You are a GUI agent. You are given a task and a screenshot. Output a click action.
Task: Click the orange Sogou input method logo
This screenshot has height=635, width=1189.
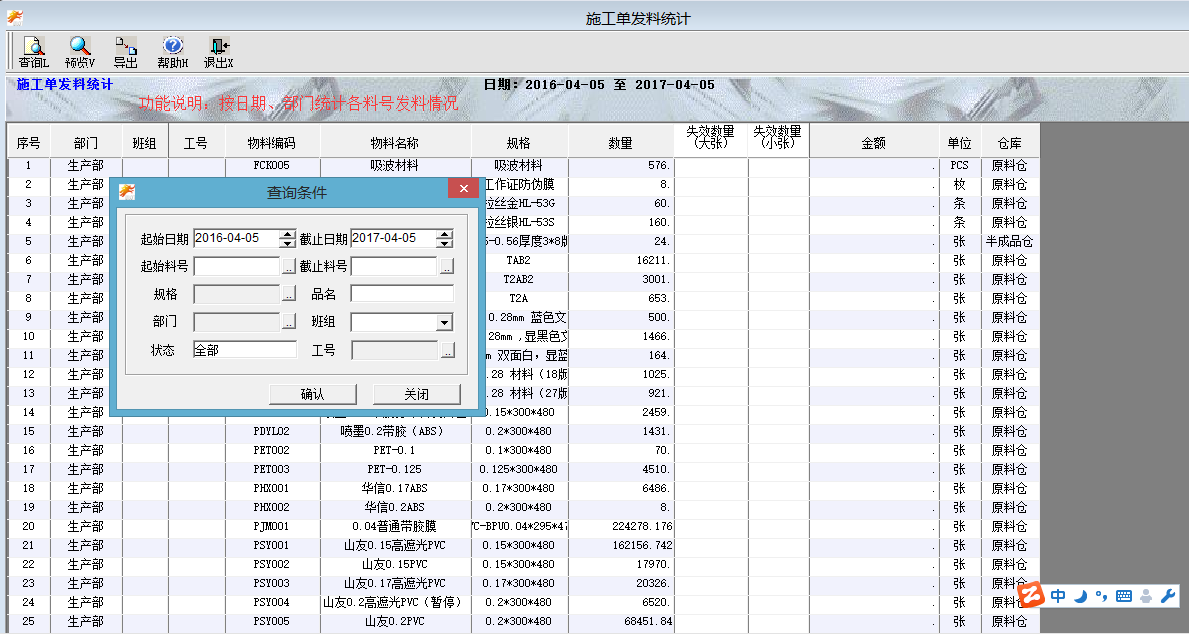coord(1032,596)
